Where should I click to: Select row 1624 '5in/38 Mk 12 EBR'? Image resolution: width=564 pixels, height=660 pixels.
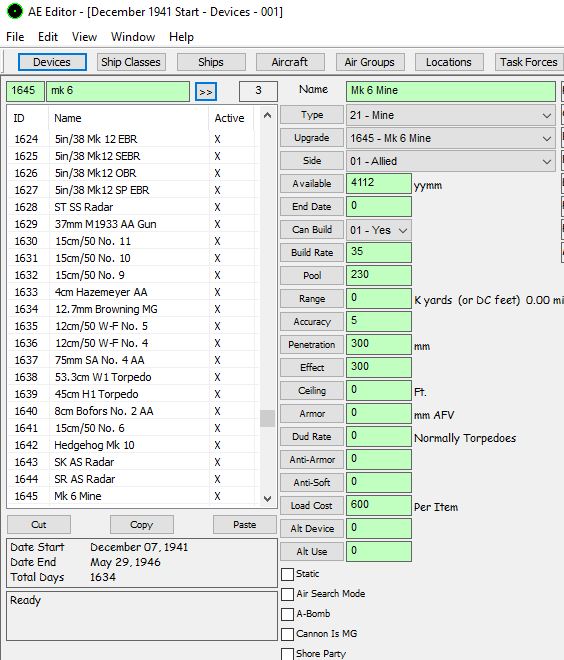(131, 139)
